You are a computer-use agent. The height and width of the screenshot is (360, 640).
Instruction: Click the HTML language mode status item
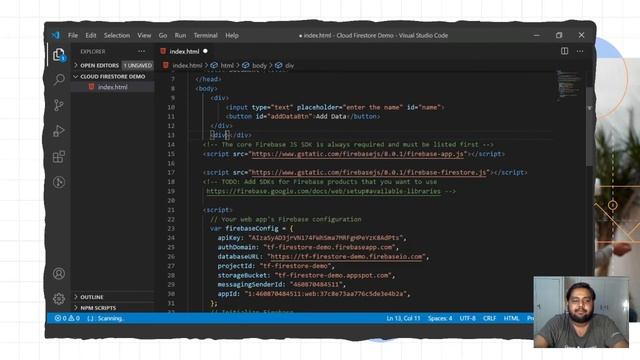click(x=511, y=318)
